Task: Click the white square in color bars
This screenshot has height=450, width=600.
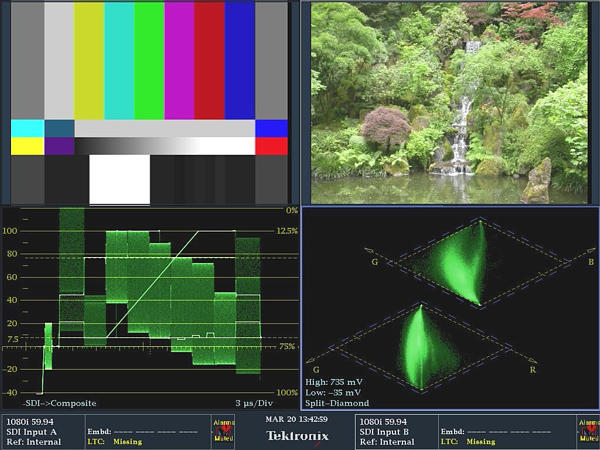Action: [119, 179]
